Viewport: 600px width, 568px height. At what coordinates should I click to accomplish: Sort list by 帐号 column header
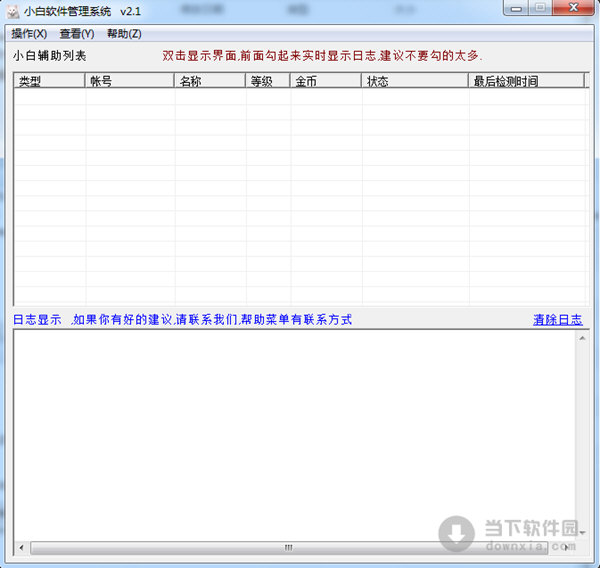tap(129, 81)
